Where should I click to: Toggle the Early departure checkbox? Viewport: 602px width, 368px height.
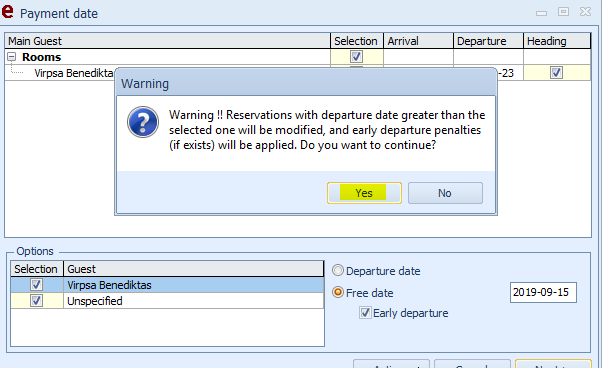coord(365,313)
